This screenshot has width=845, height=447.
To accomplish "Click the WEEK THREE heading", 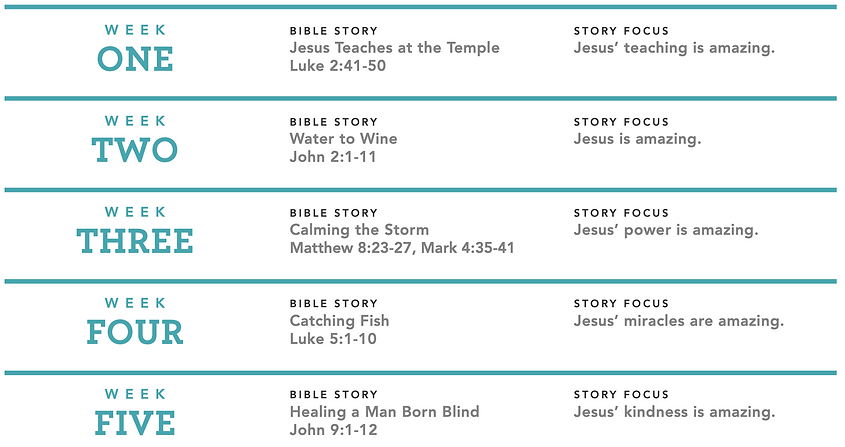I will click(x=135, y=230).
